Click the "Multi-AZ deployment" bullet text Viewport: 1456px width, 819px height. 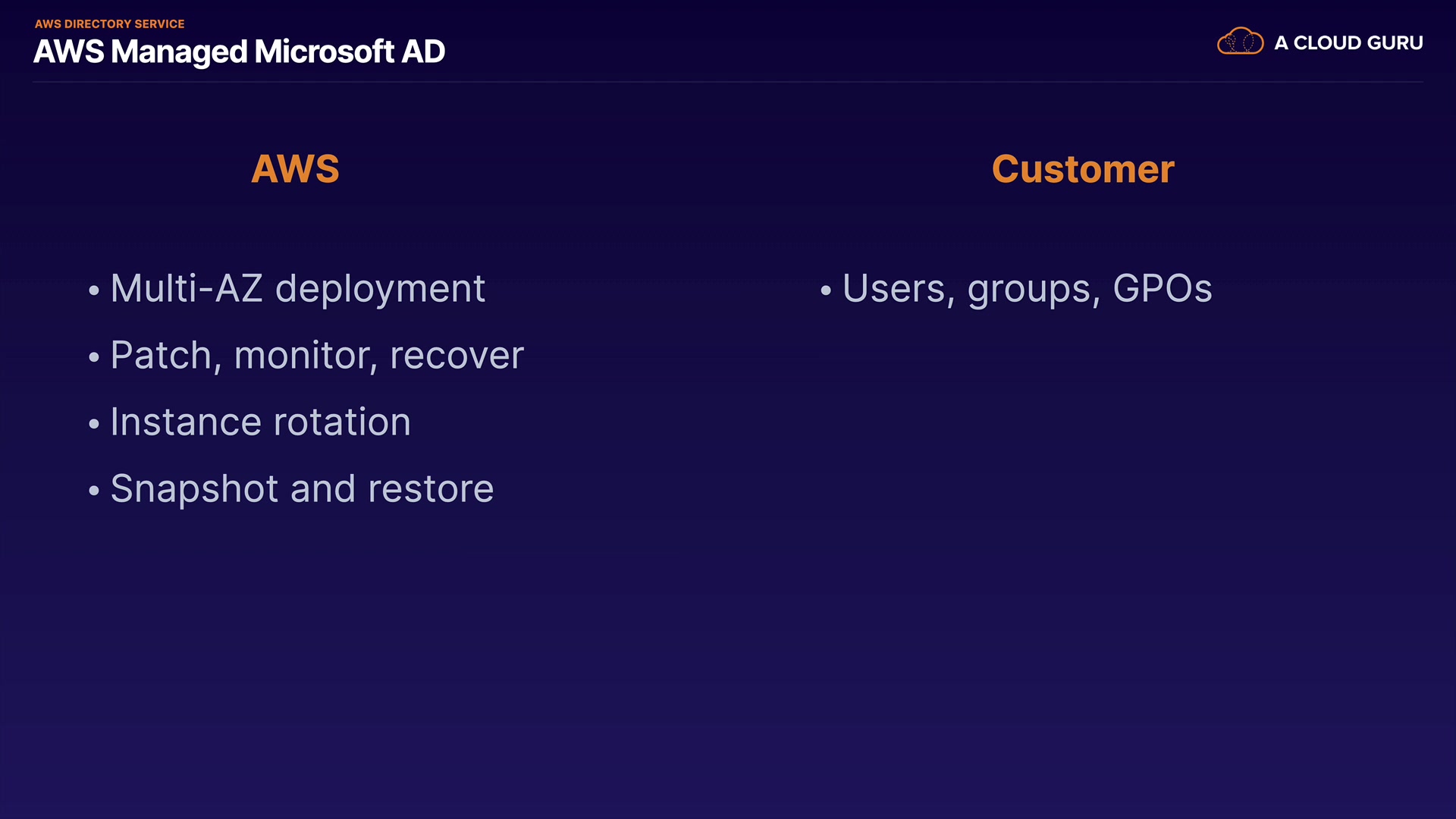[297, 289]
